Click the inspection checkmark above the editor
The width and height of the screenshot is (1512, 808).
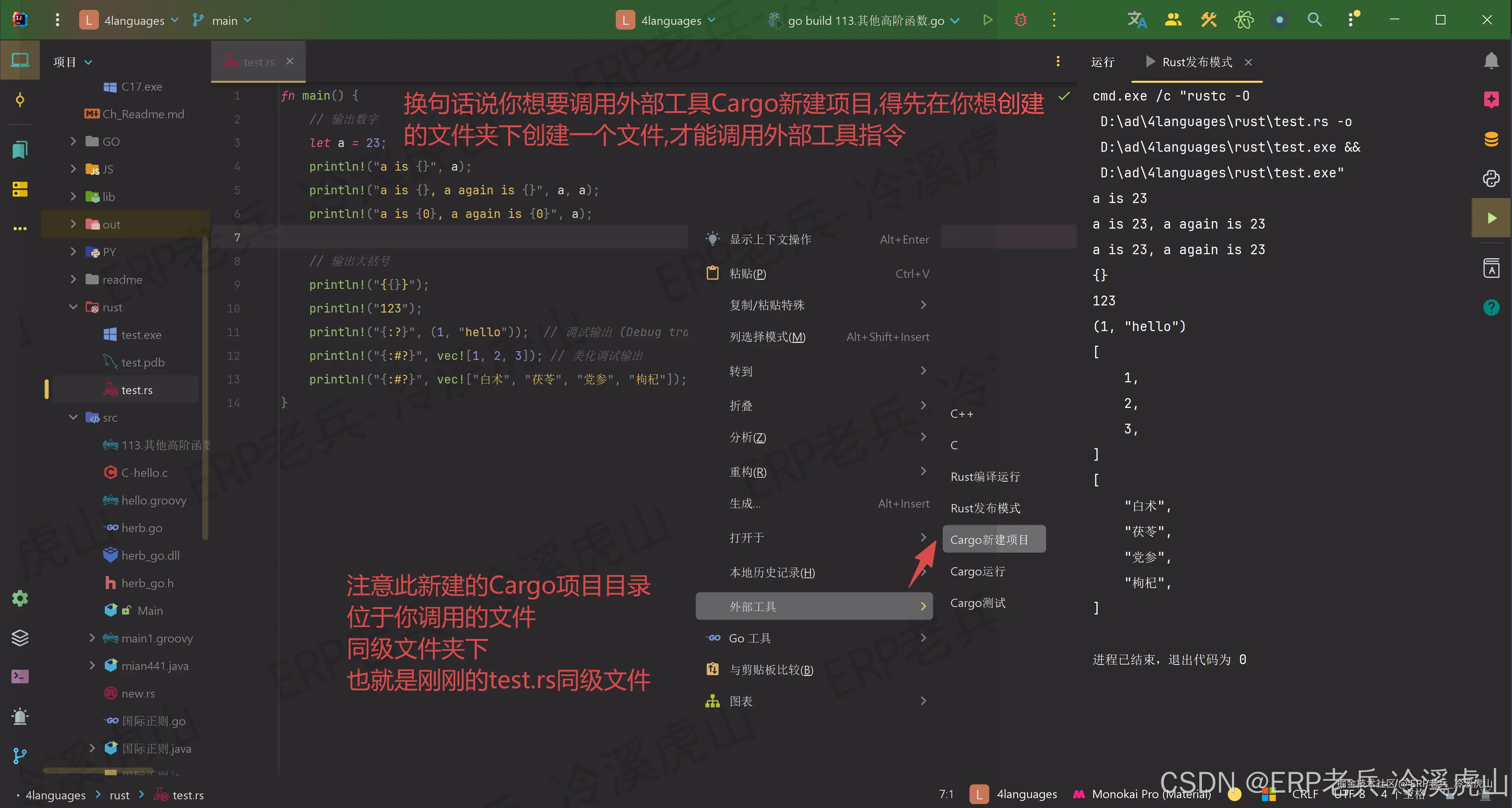coord(1065,96)
